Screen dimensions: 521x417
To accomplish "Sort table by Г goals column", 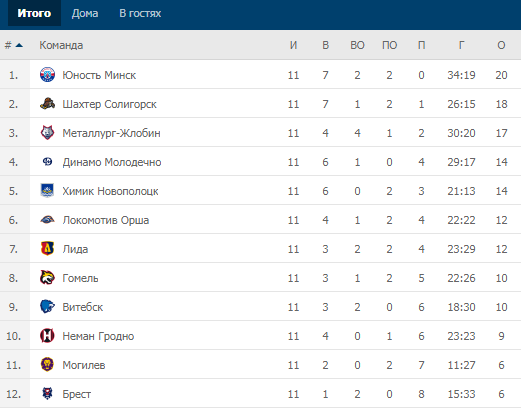I will 461,45.
